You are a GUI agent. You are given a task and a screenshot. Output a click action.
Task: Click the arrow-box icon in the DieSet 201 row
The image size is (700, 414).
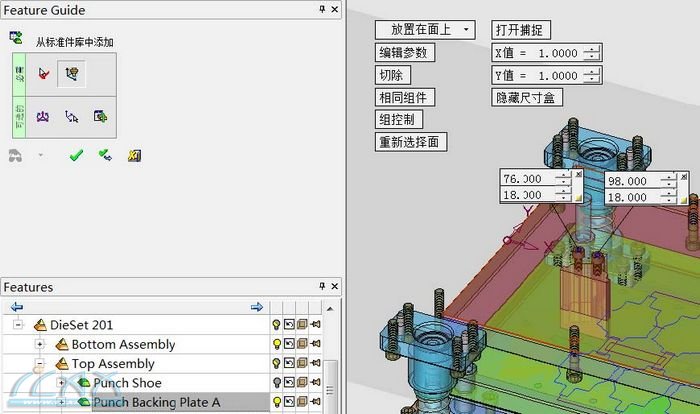coord(289,324)
